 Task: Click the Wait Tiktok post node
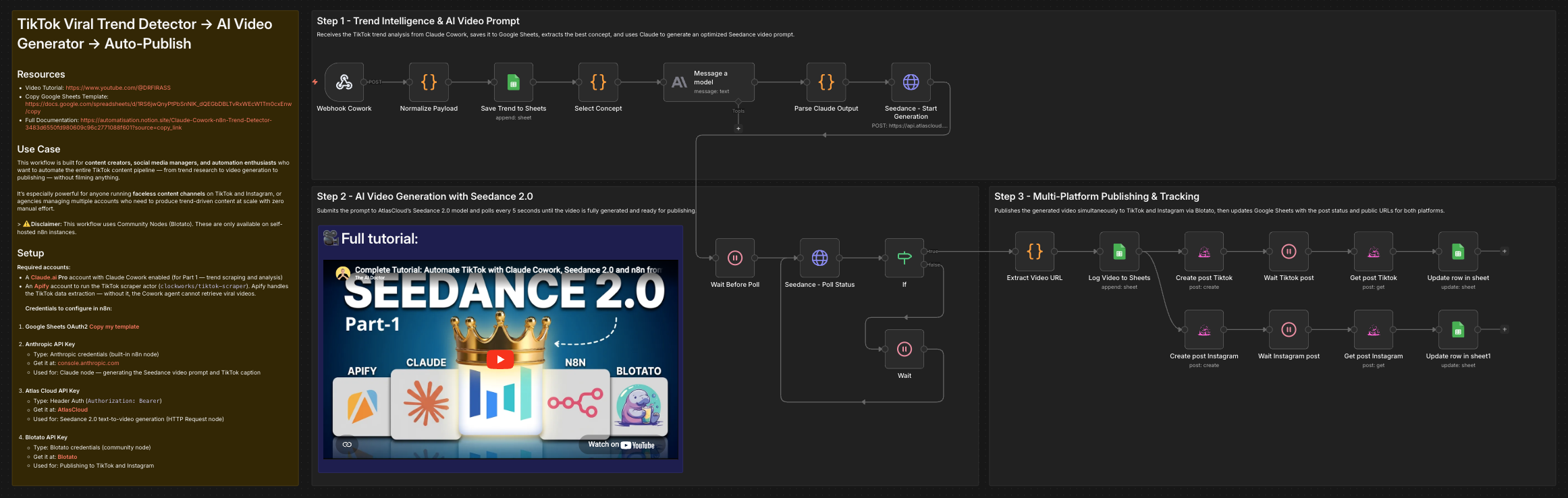tap(1289, 251)
